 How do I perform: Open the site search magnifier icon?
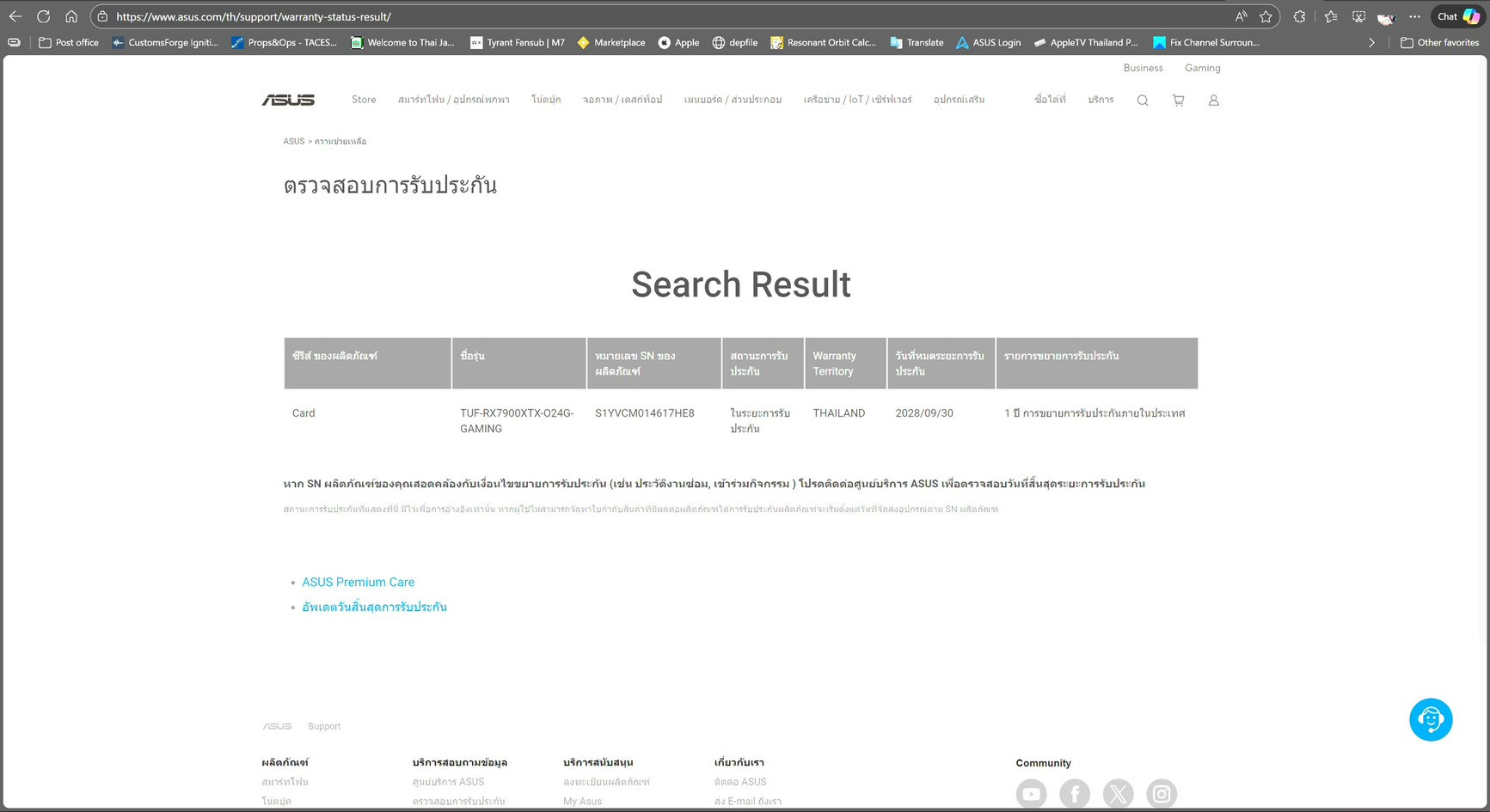click(1142, 101)
